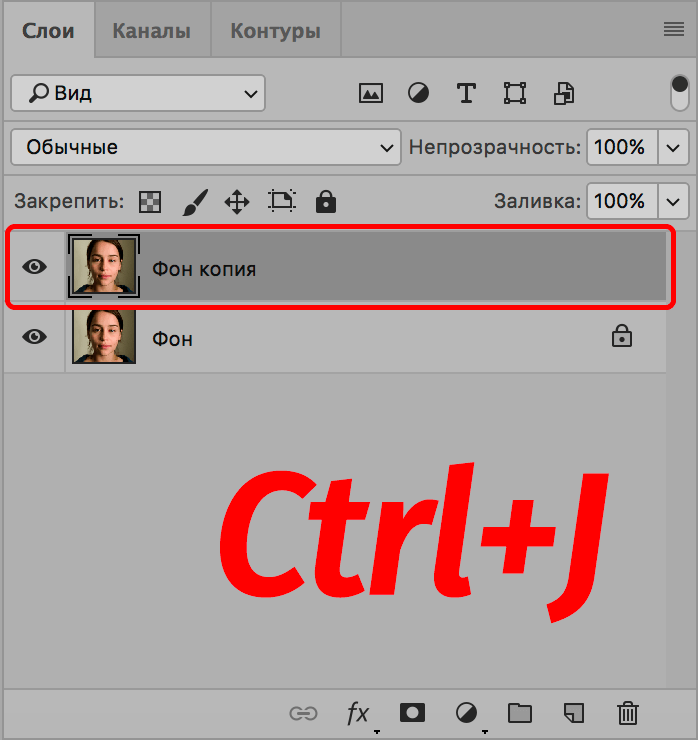Add a layer style with fx button
The height and width of the screenshot is (740, 698).
pyautogui.click(x=358, y=713)
